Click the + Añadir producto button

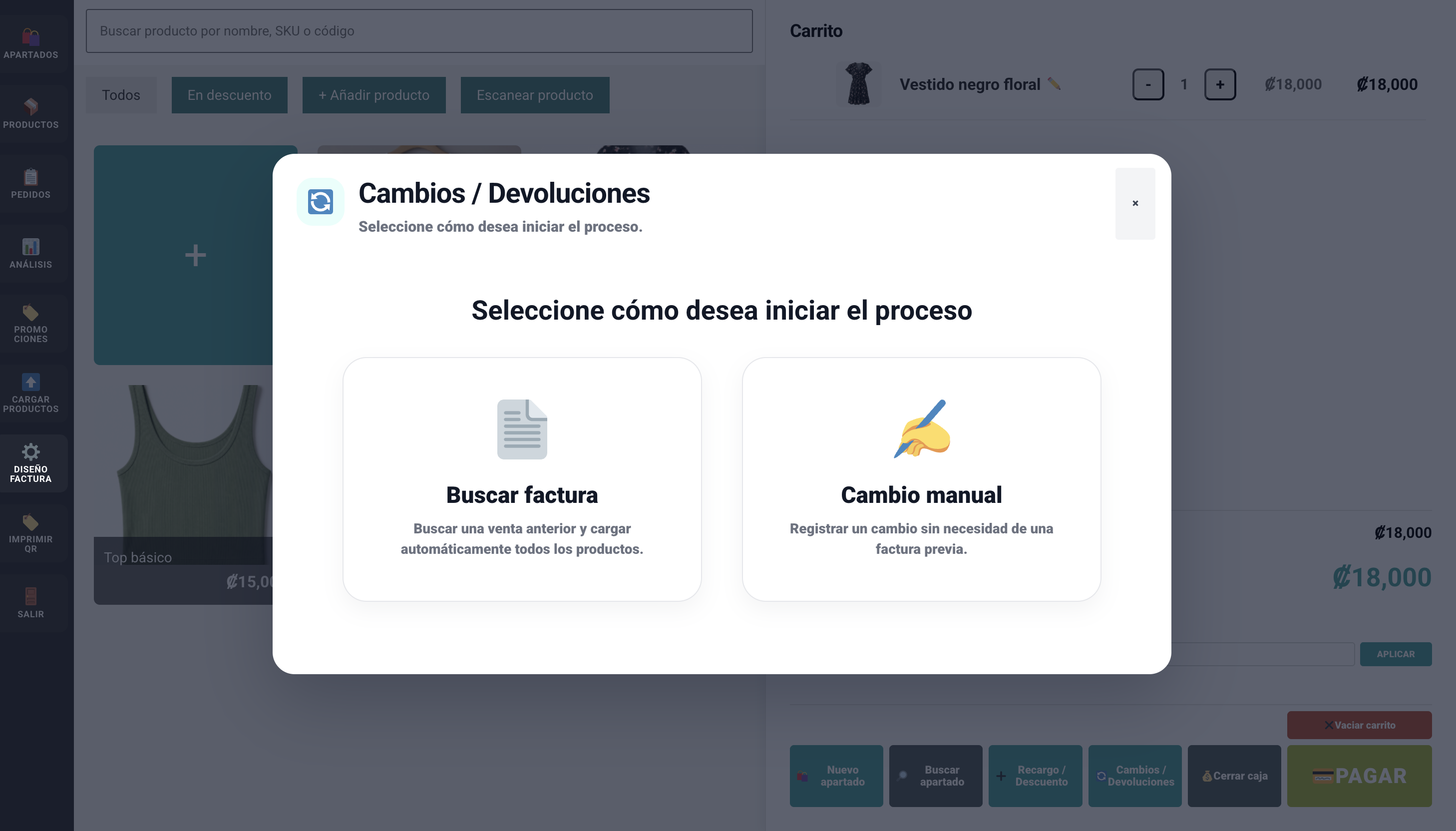point(373,95)
